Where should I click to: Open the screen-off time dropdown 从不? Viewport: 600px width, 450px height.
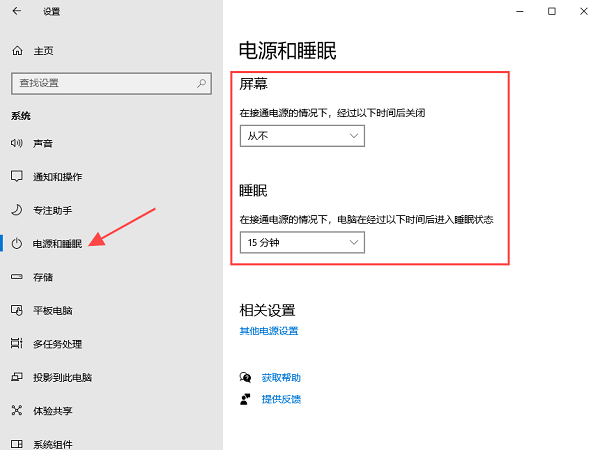point(302,136)
